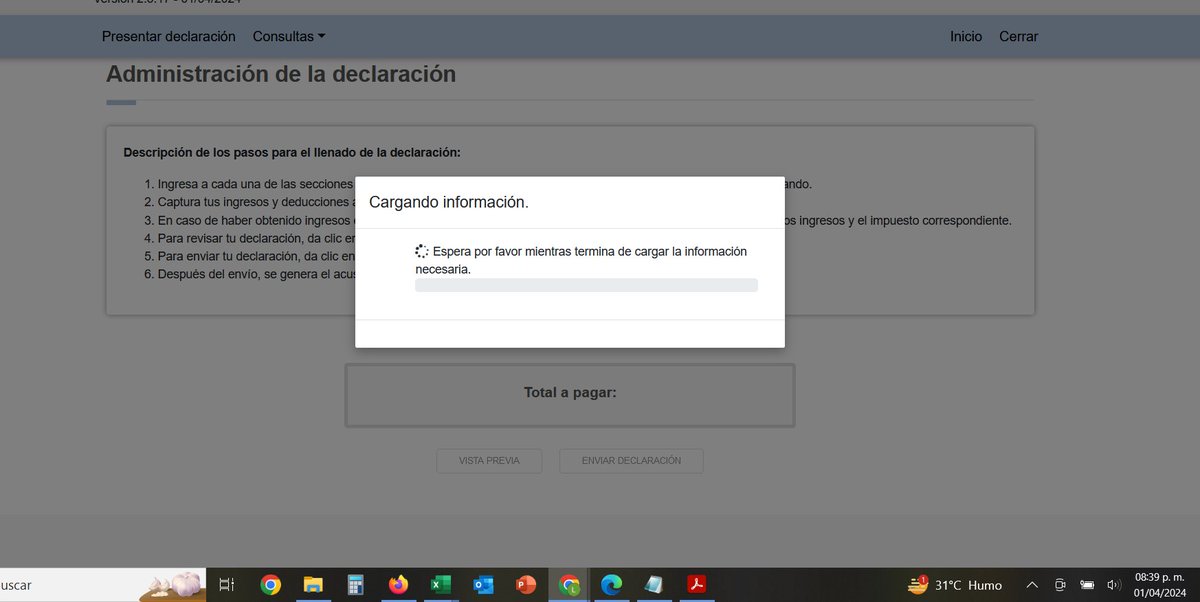Open Excel from the taskbar
Viewport: 1200px width, 602px height.
tap(441, 585)
